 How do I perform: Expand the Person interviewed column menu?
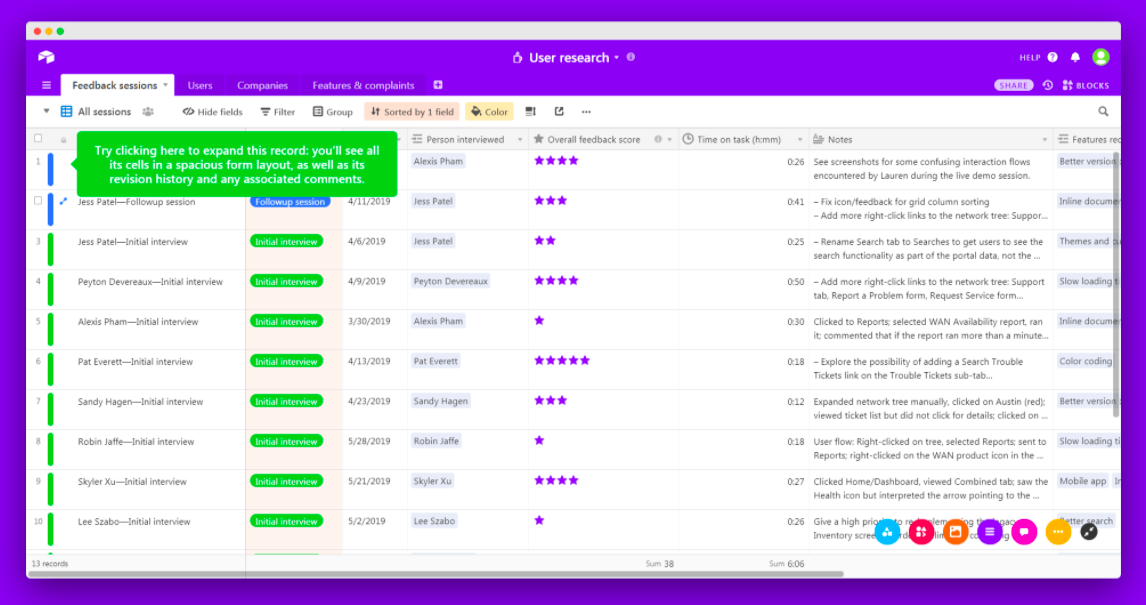coord(519,139)
